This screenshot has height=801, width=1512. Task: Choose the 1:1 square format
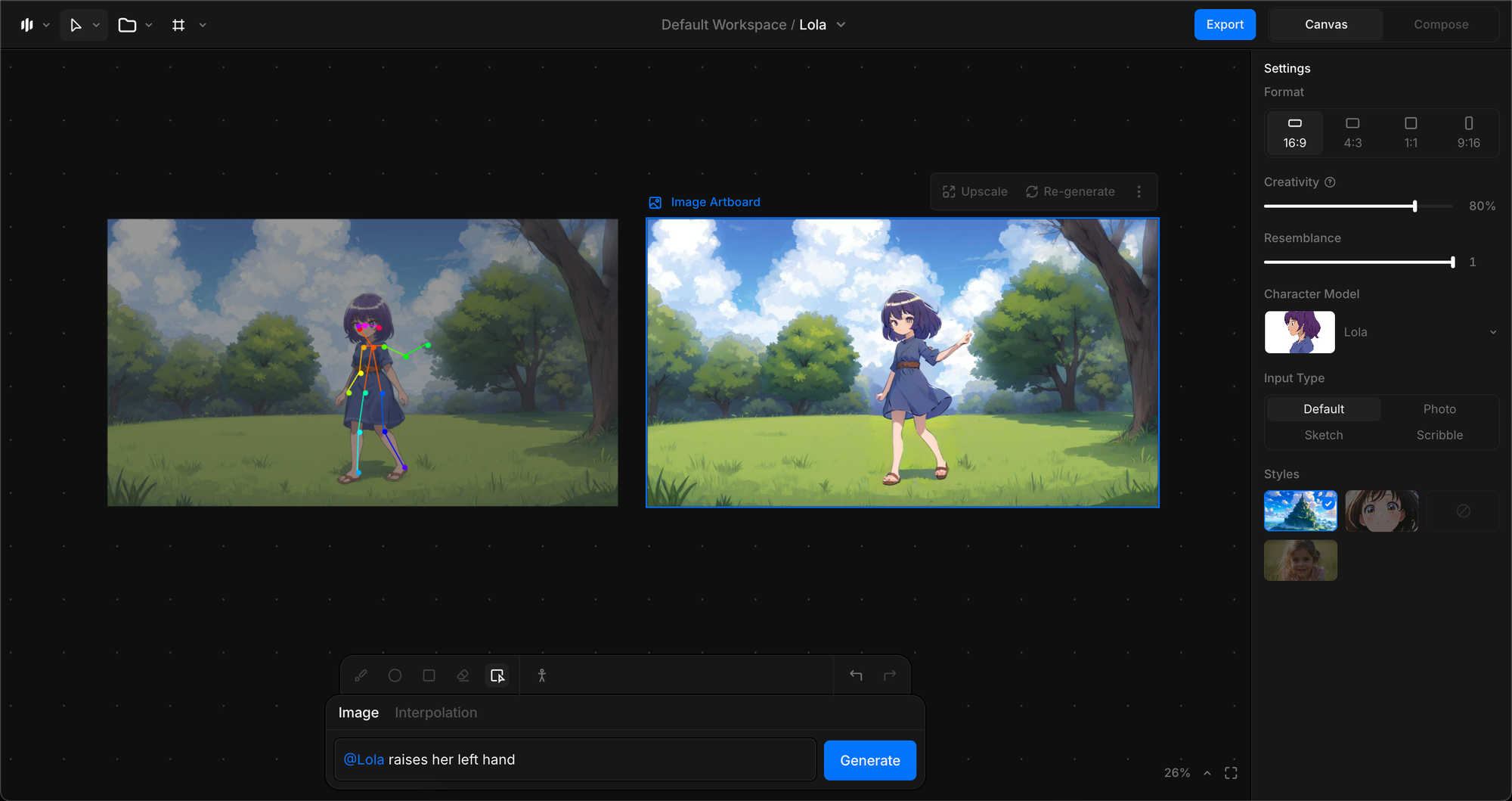tap(1411, 132)
